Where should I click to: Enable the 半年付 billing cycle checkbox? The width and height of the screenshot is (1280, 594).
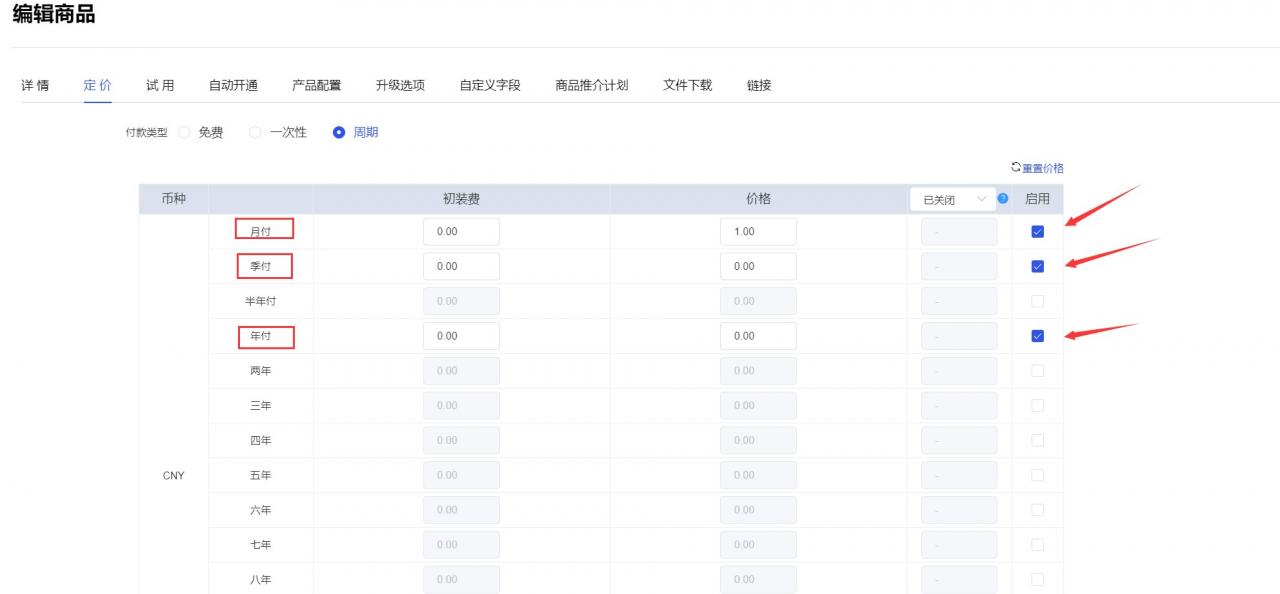[1037, 301]
